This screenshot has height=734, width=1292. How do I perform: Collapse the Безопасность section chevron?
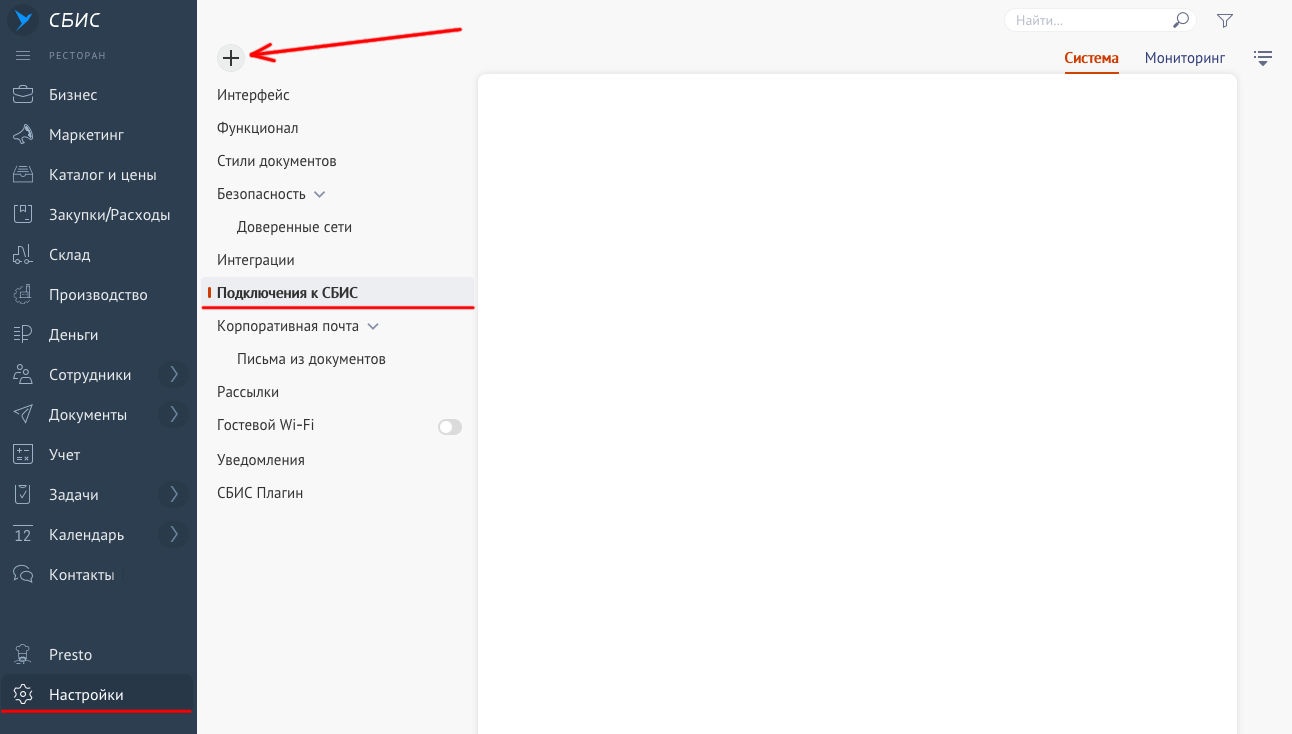[x=320, y=194]
